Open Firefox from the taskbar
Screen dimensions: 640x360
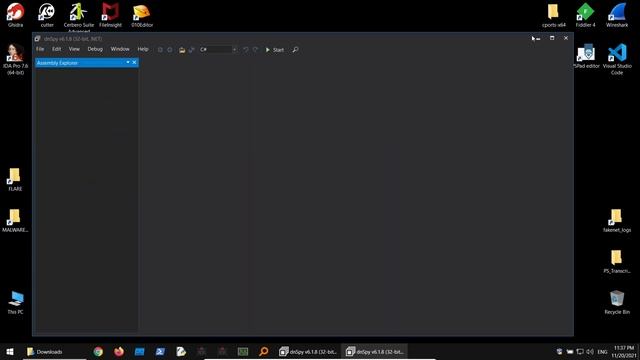click(x=119, y=351)
